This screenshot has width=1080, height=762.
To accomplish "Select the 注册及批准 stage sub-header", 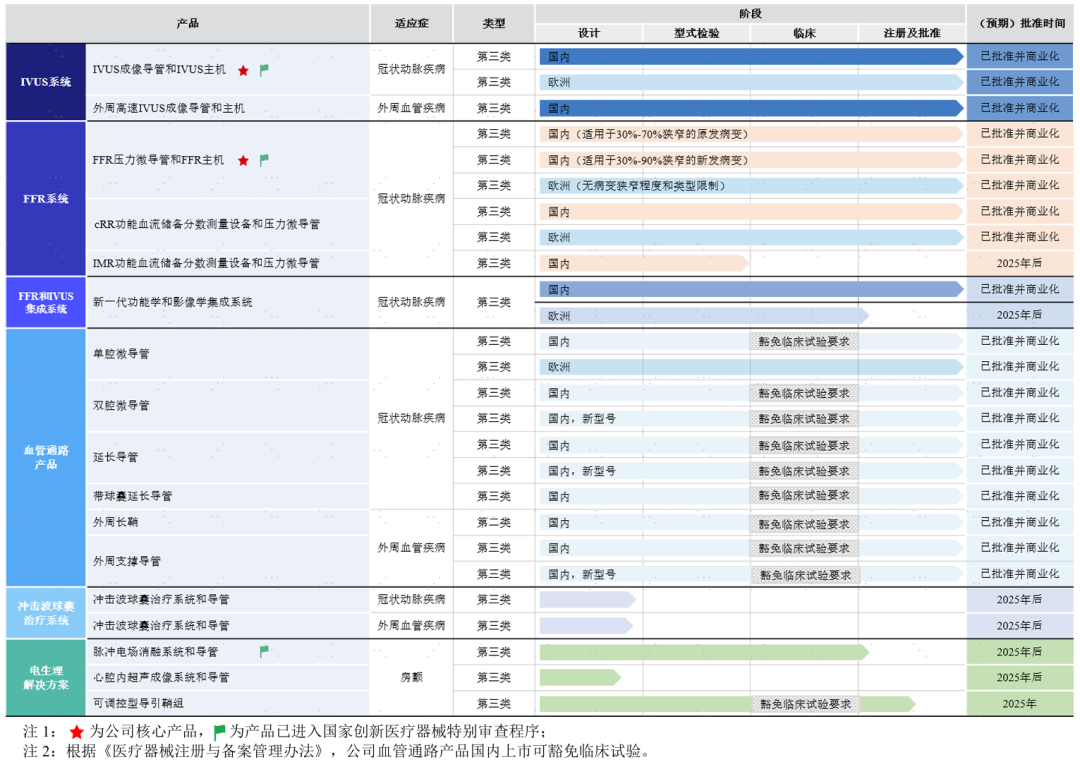I will (x=912, y=33).
